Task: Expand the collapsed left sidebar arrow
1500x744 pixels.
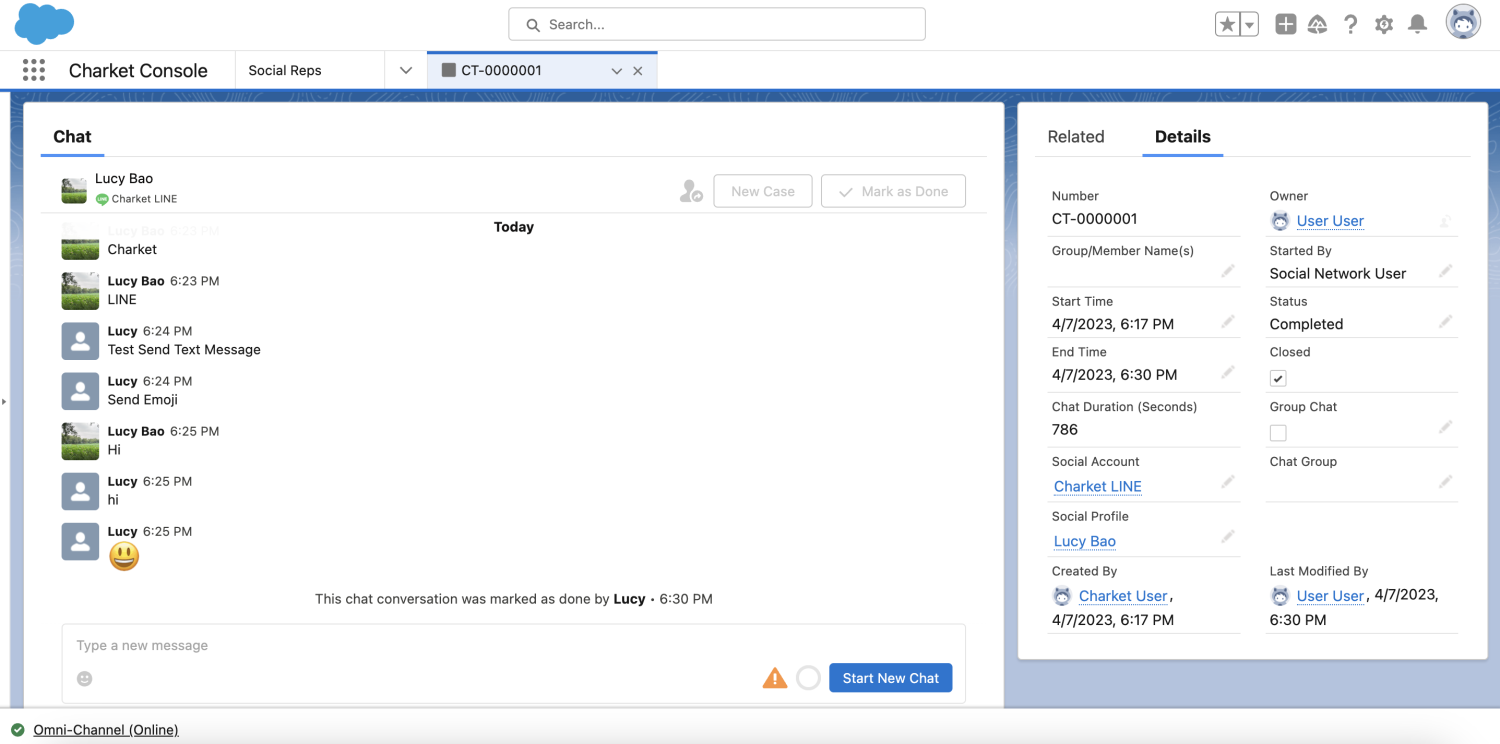Action: [x=4, y=401]
